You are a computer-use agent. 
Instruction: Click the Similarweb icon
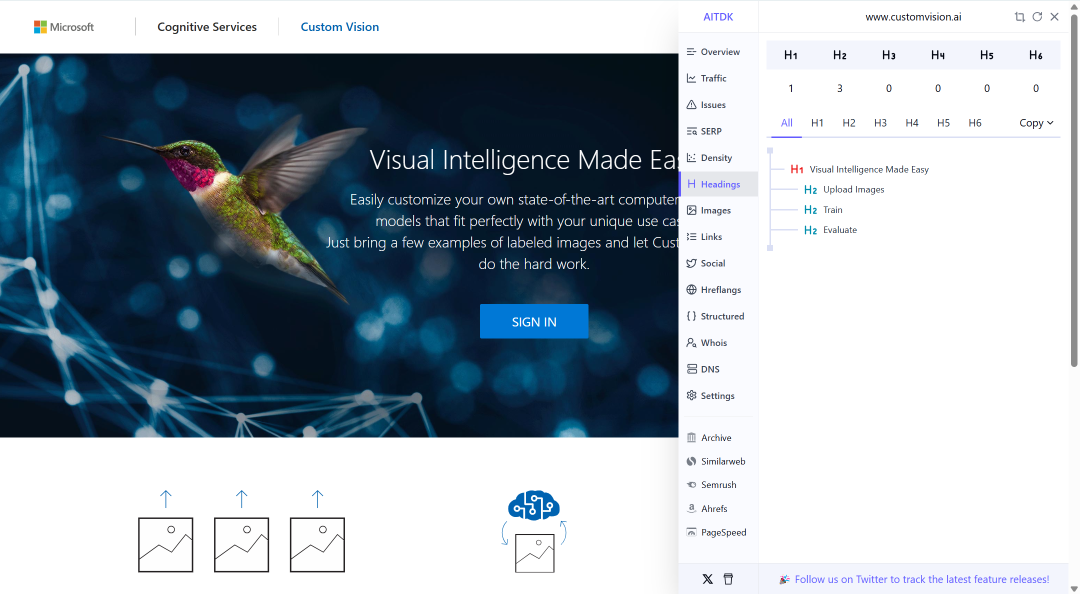[x=692, y=461]
